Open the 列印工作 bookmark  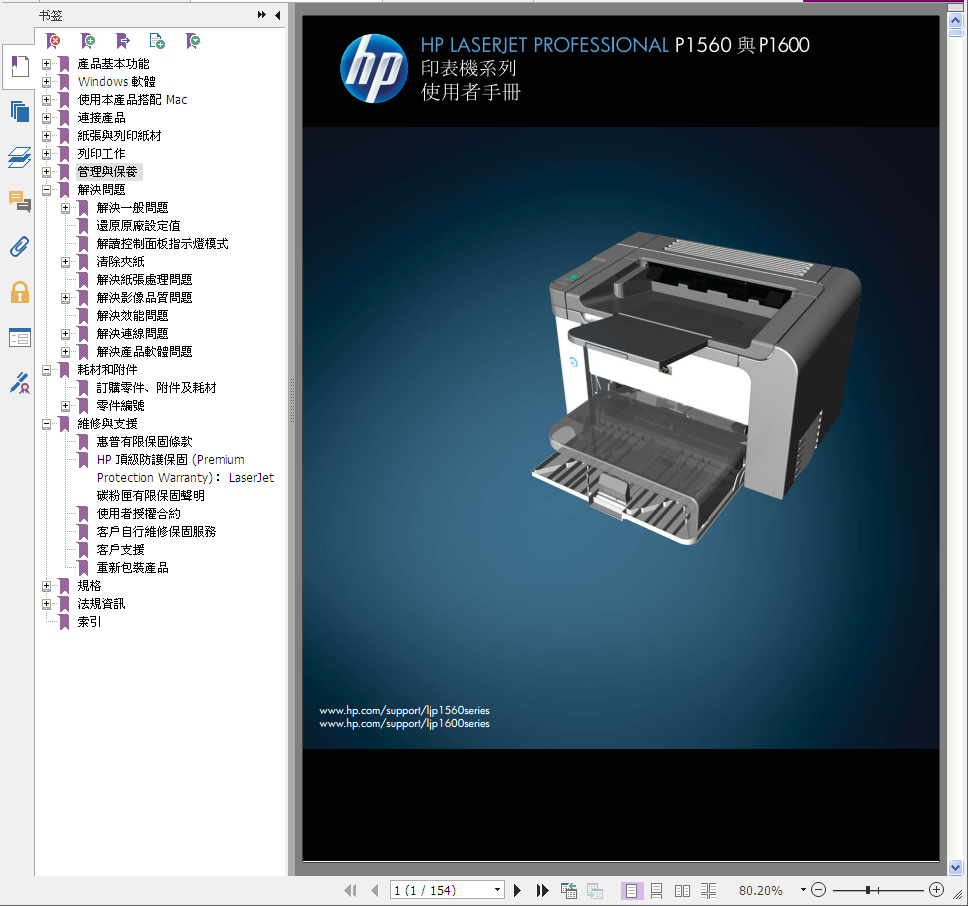101,154
